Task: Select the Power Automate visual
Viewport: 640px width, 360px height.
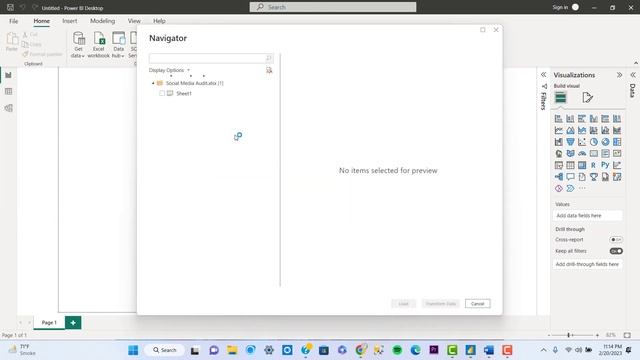Action: tap(570, 188)
